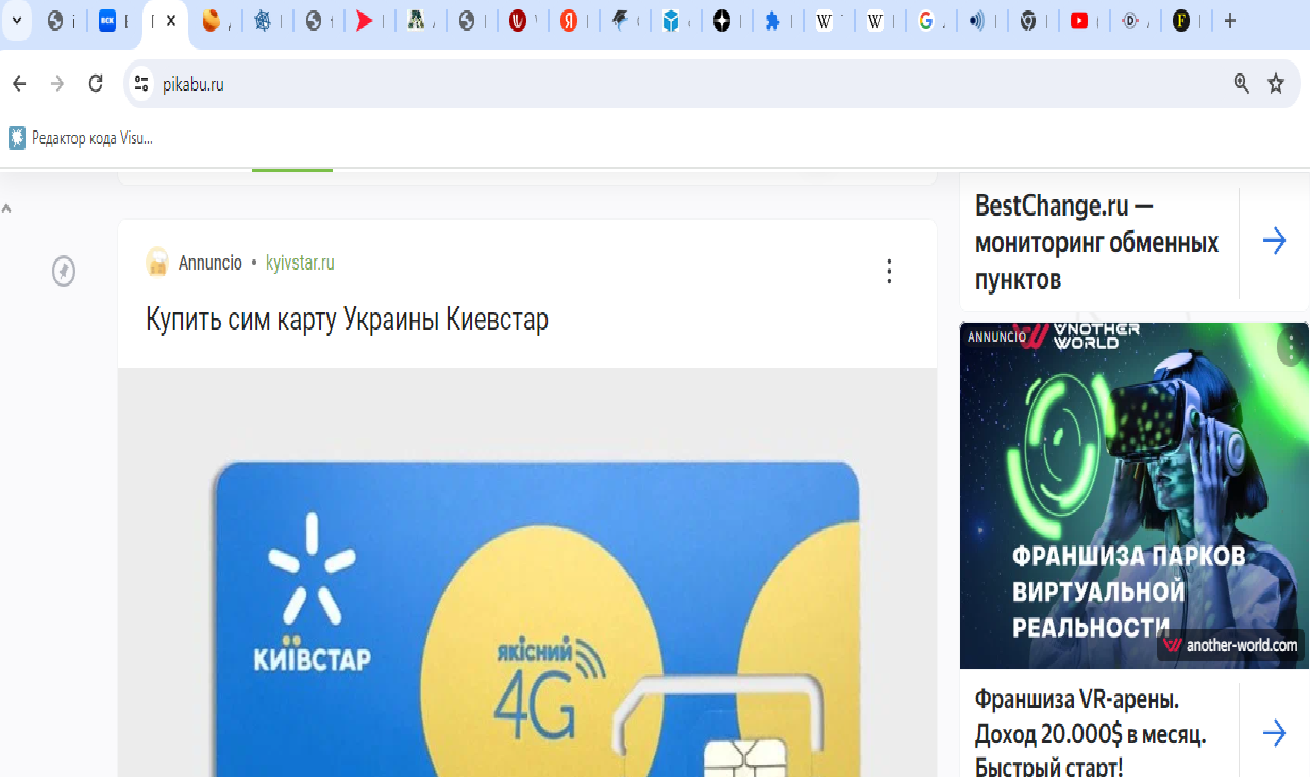Viewport: 1310px width, 777px height.
Task: Open the Google tab
Action: click(x=926, y=21)
